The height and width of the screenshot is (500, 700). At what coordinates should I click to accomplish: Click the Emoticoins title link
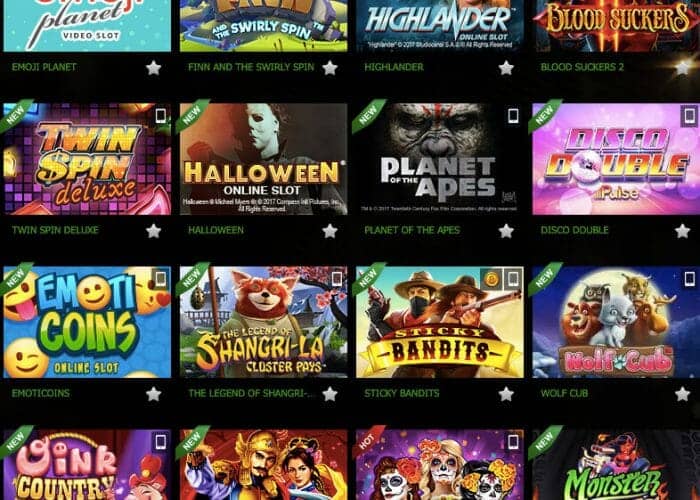(41, 393)
